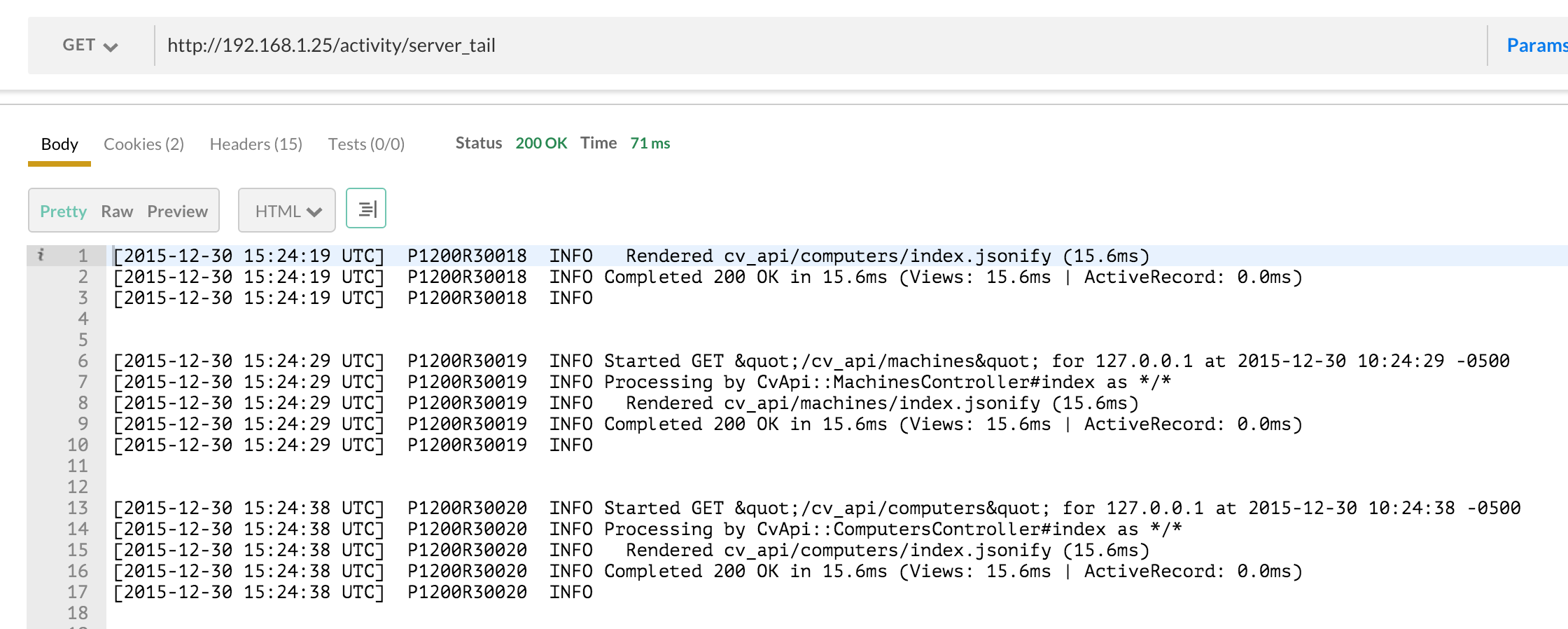Click the MachinesController#index log line

886,382
